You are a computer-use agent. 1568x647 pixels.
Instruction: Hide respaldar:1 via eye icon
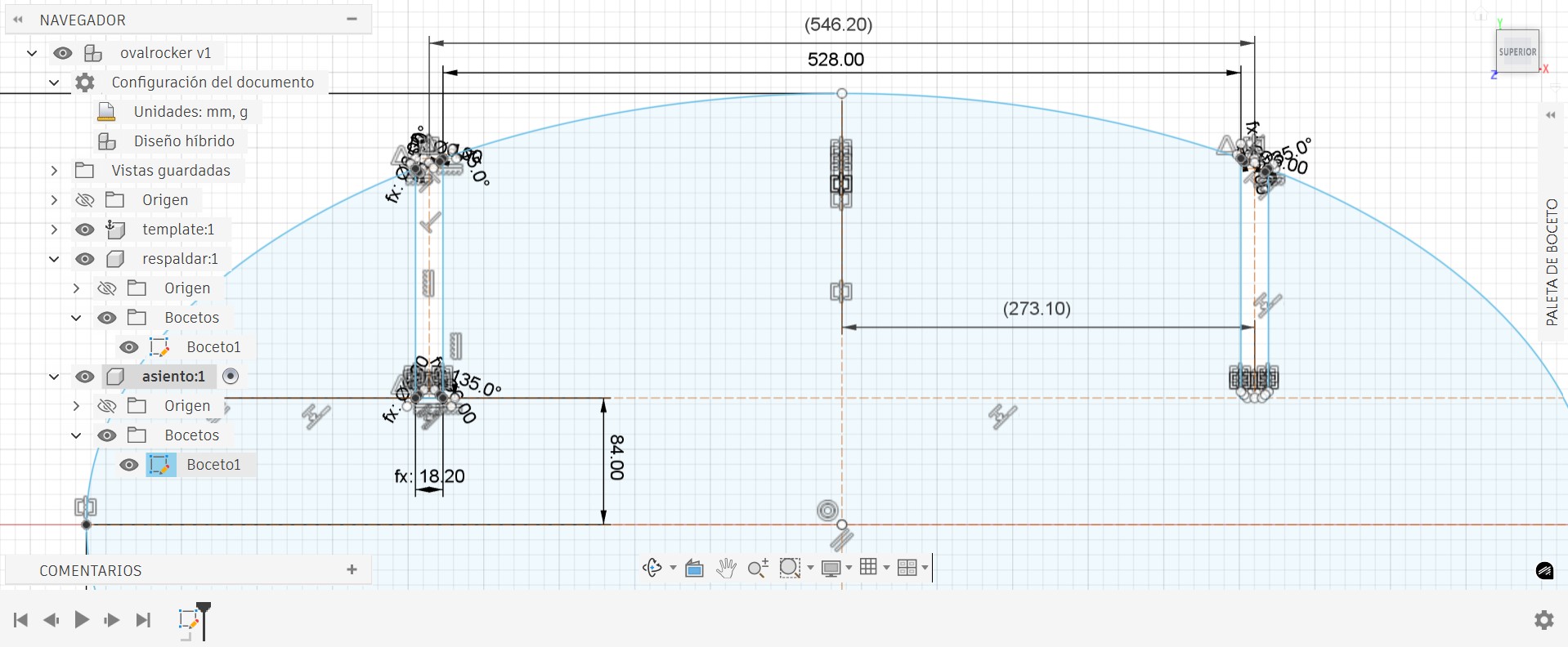click(84, 259)
